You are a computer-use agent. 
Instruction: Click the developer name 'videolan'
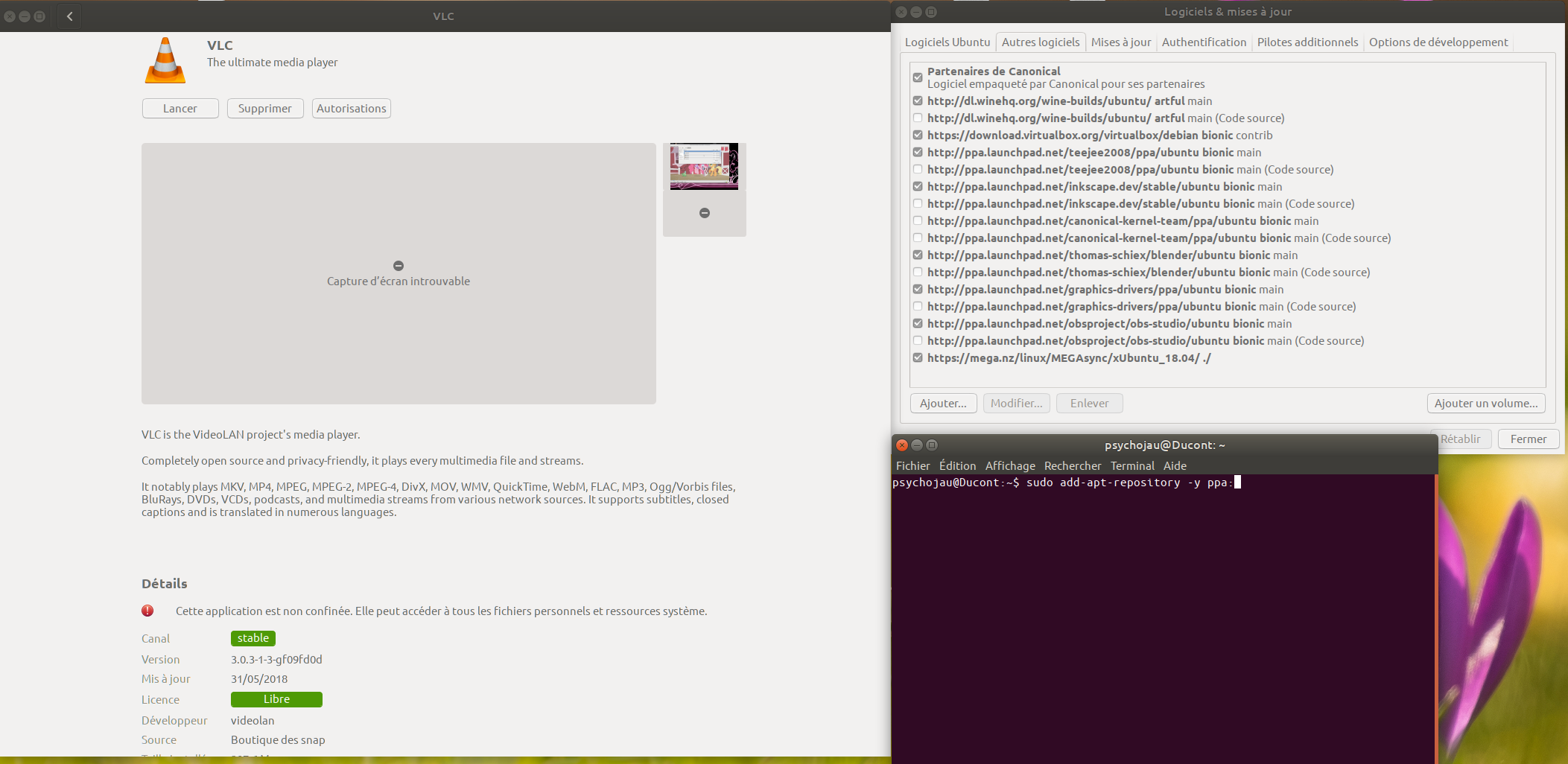pyautogui.click(x=253, y=720)
